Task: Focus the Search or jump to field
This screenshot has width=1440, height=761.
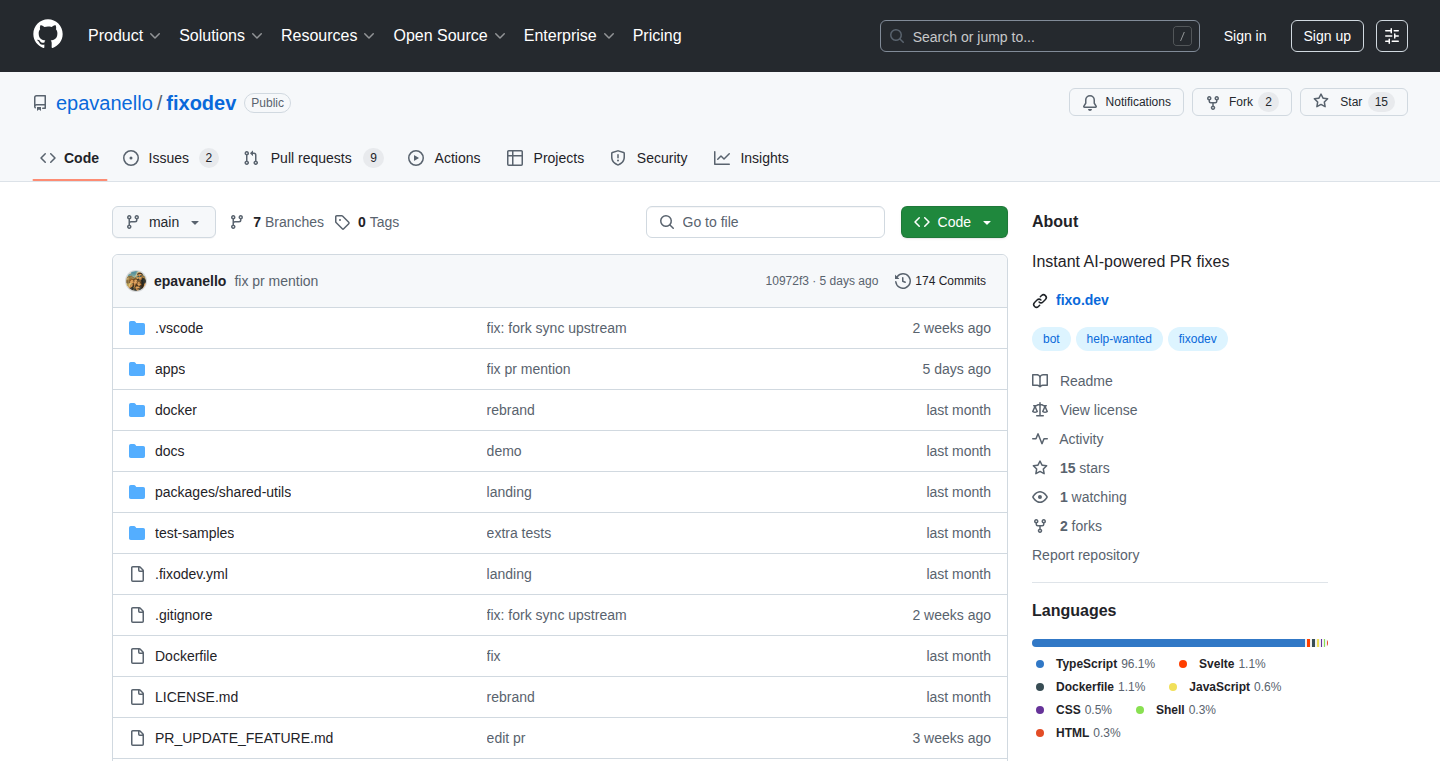Action: tap(1040, 36)
